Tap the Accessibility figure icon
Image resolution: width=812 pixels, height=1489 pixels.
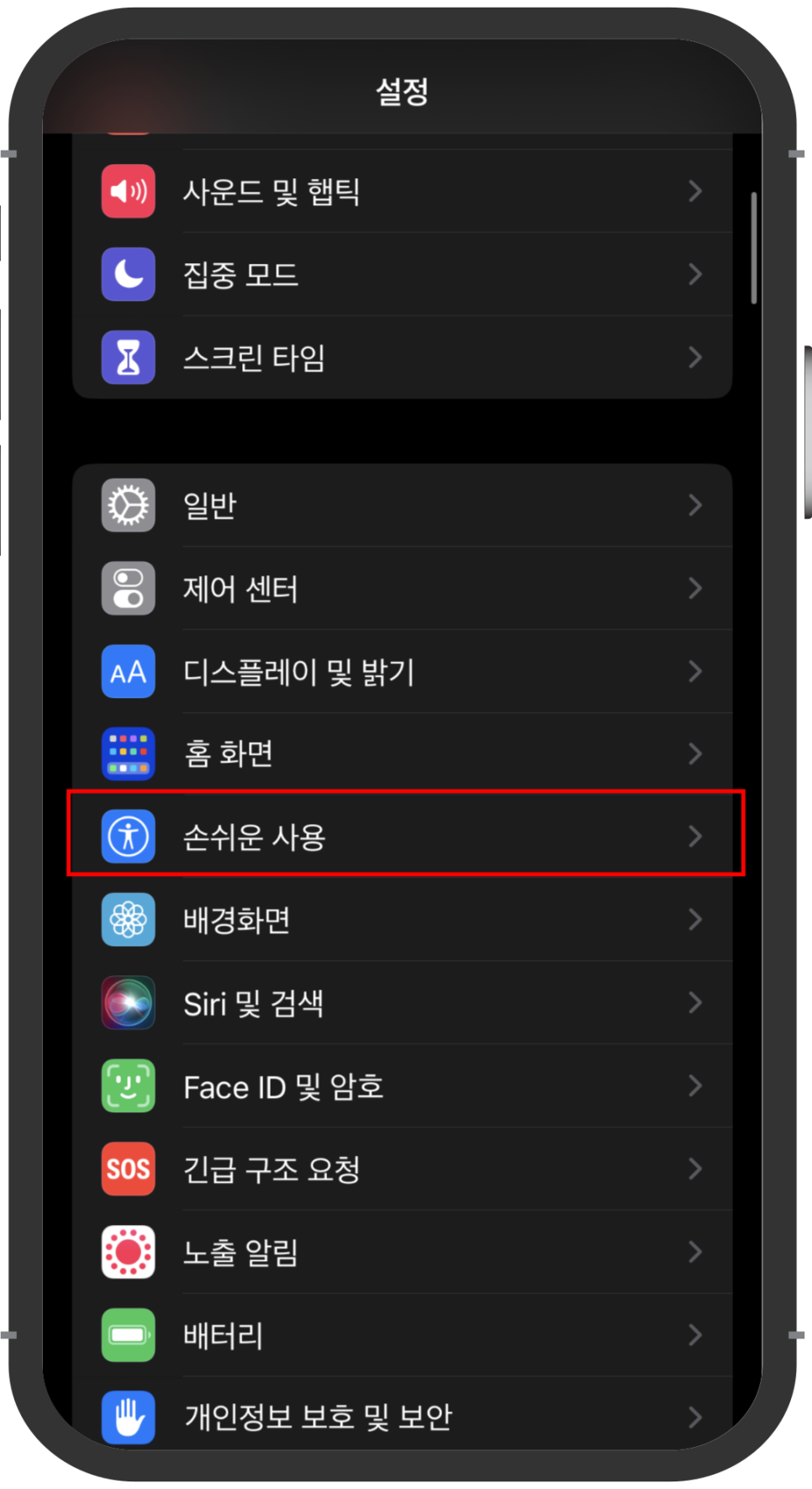[x=128, y=837]
